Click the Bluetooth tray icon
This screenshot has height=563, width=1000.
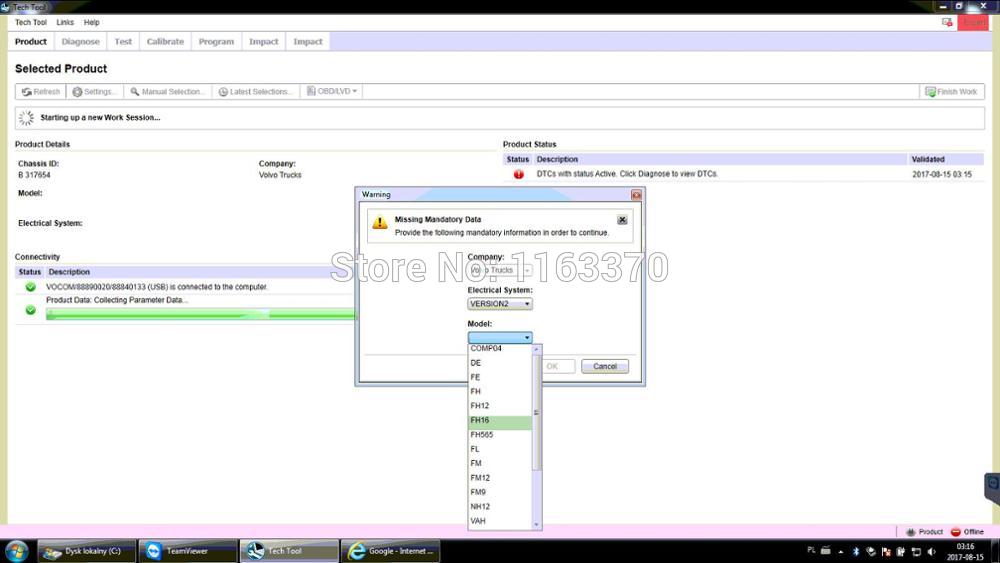856,552
